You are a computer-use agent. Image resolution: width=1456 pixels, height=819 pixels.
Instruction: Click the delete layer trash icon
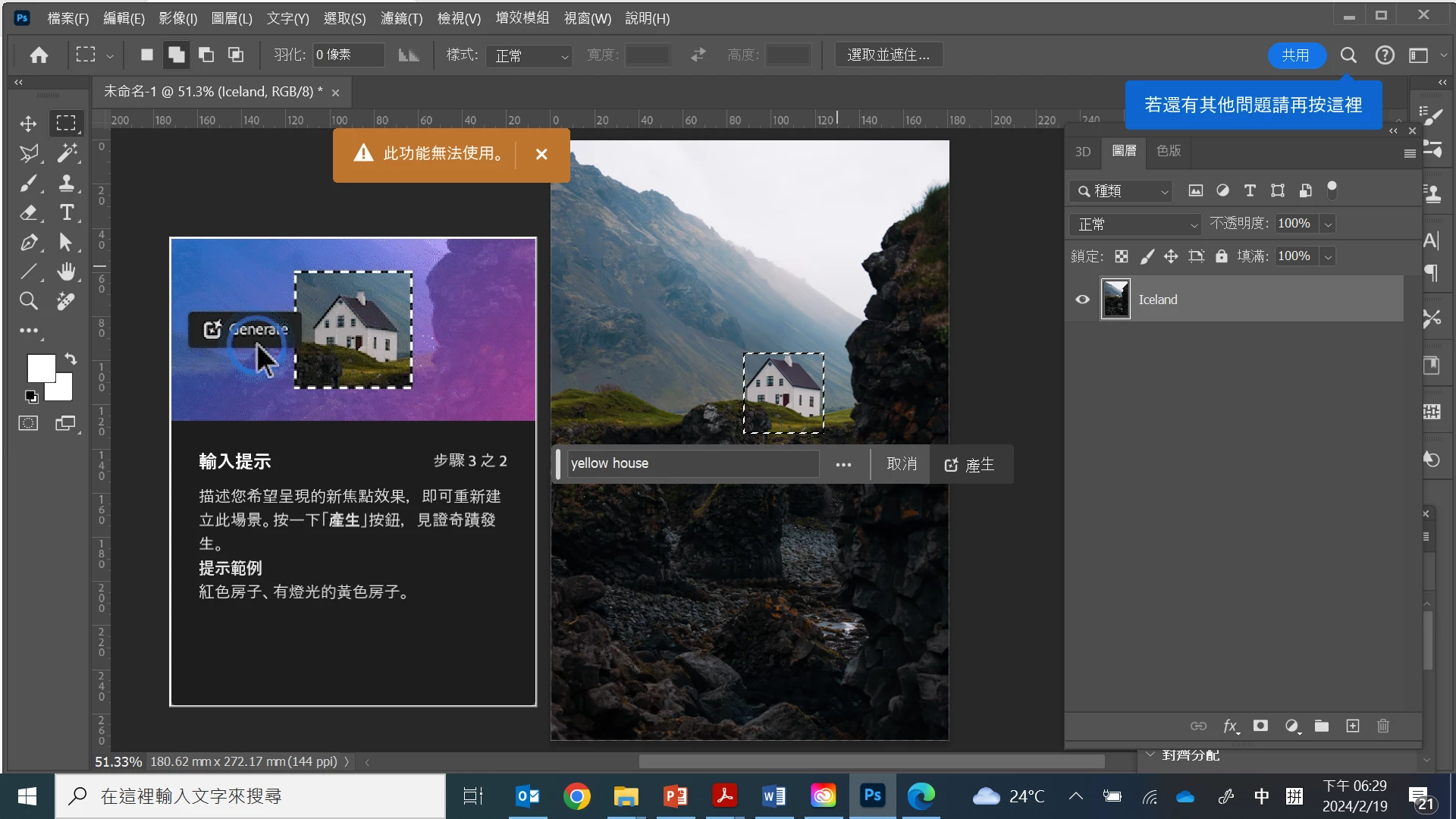[1383, 726]
